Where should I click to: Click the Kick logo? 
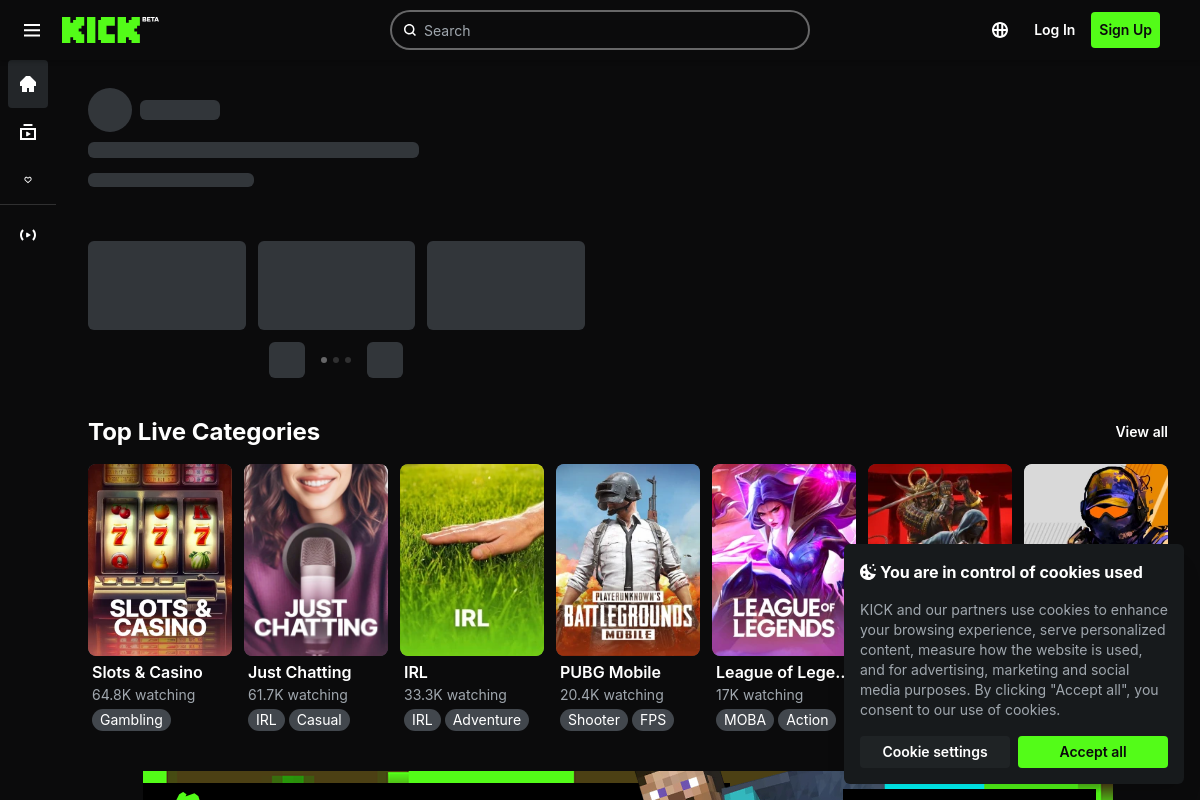(x=110, y=30)
